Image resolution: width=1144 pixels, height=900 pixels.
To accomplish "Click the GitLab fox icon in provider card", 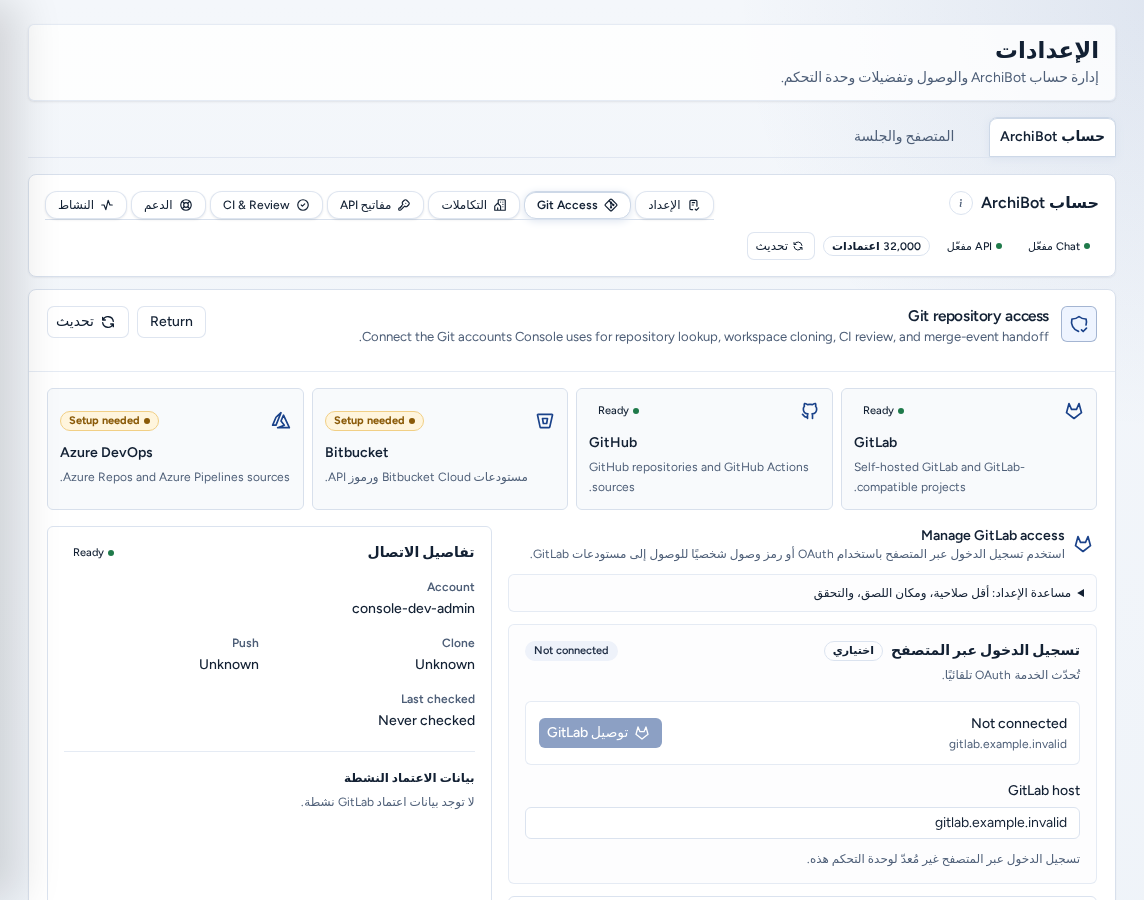I will click(1073, 411).
